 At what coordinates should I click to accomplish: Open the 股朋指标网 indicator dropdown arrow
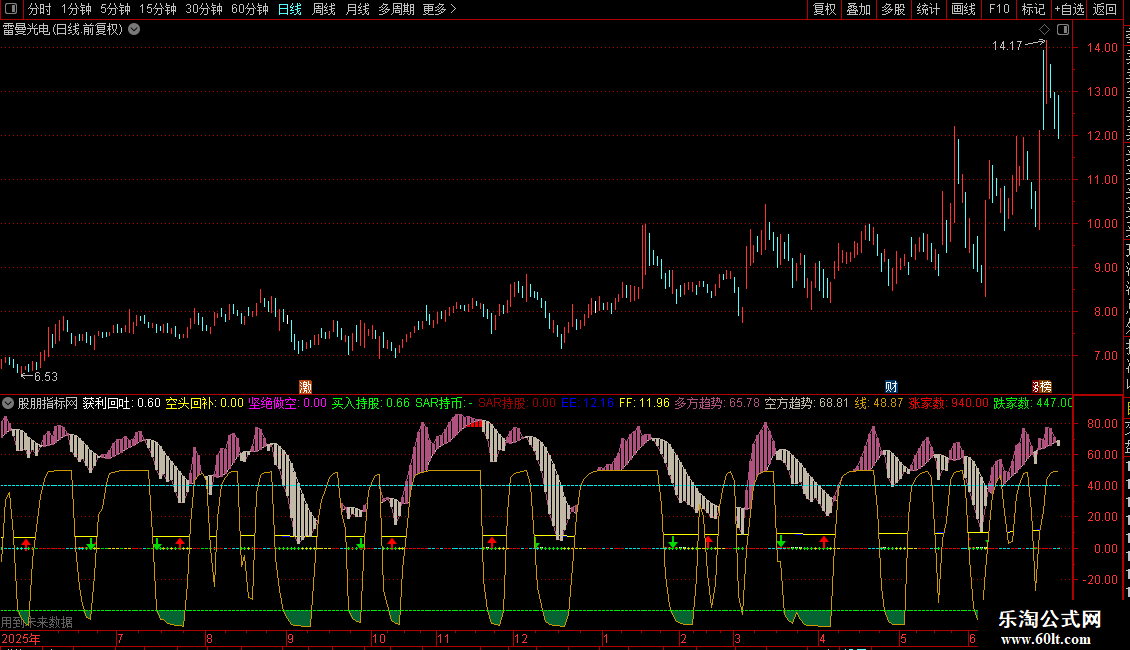click(x=8, y=404)
